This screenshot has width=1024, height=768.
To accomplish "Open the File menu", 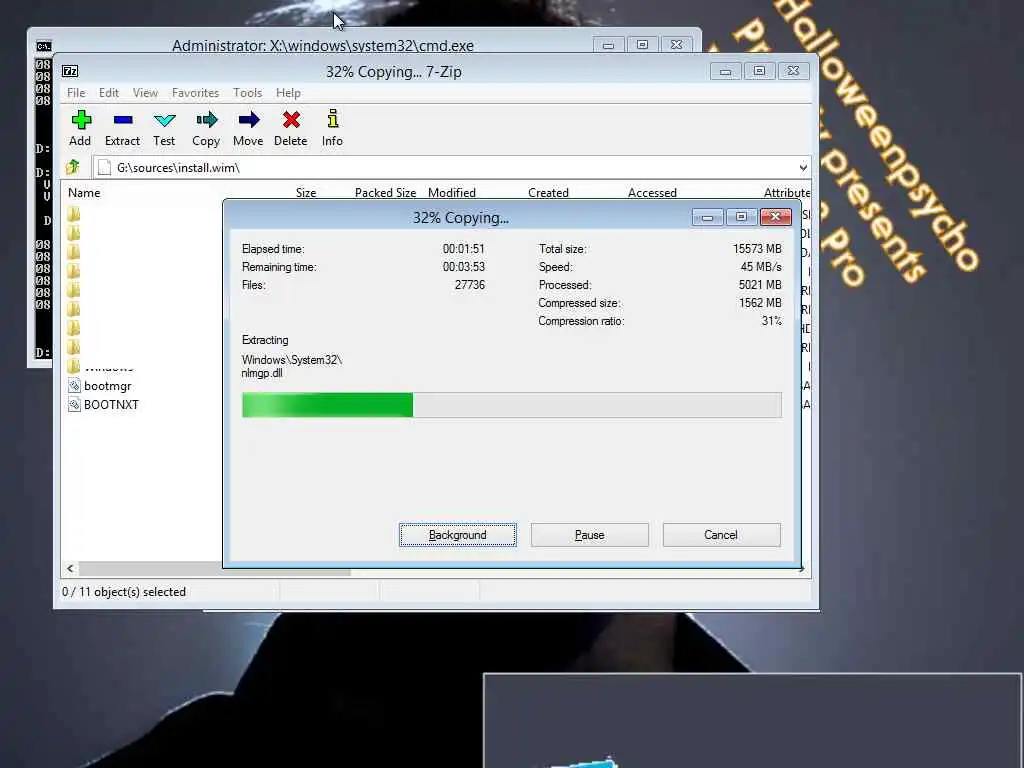I will point(76,93).
